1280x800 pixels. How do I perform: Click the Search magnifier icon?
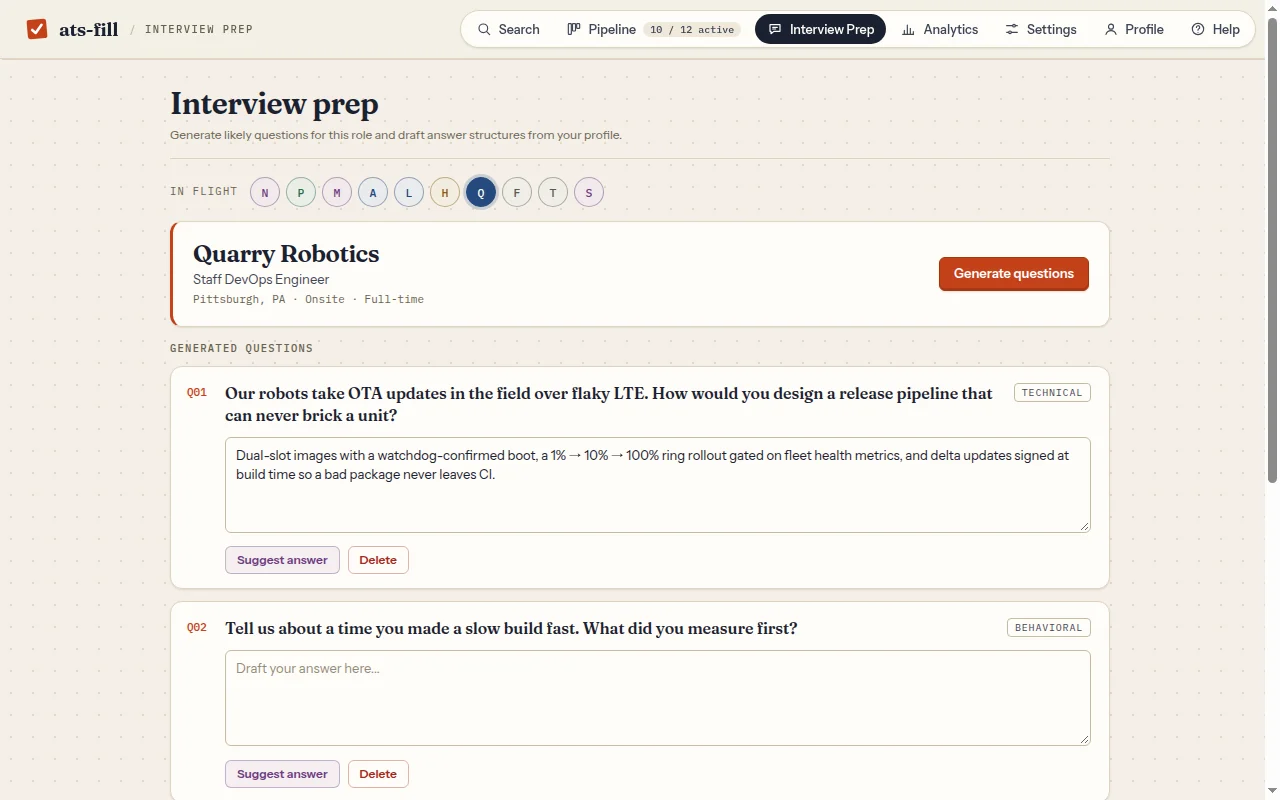[x=484, y=29]
